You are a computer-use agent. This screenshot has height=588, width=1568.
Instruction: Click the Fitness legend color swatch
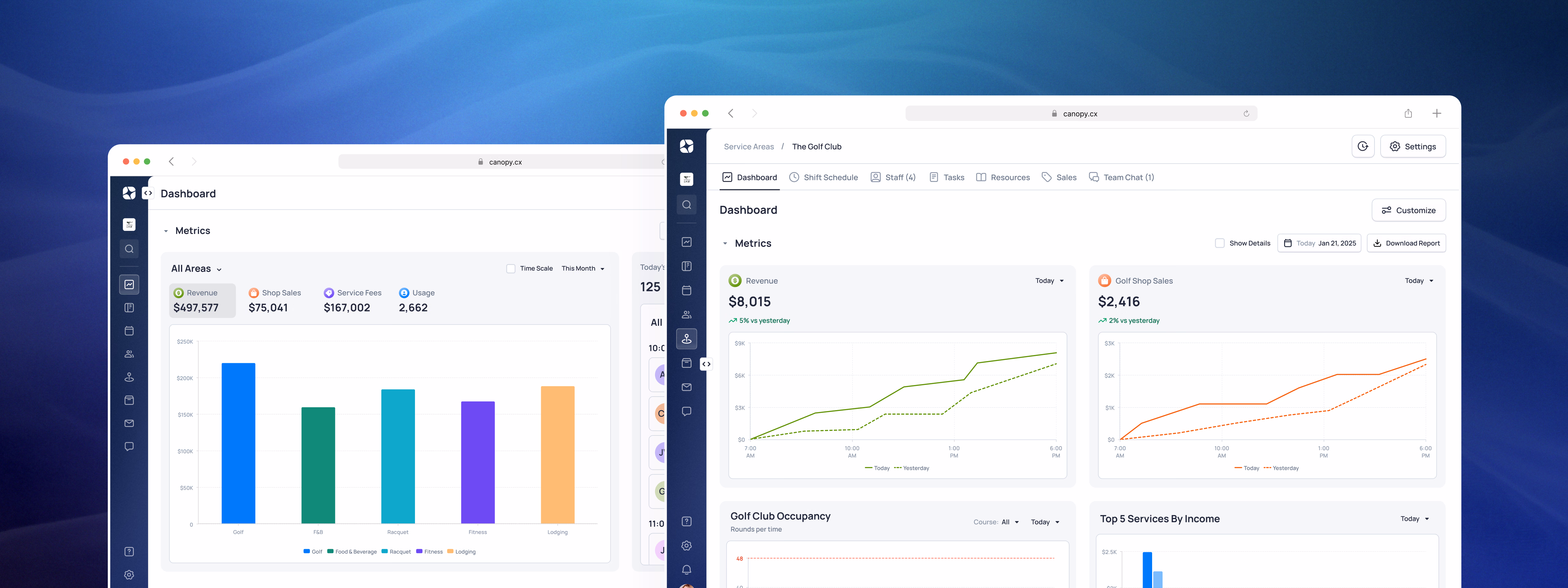[419, 552]
